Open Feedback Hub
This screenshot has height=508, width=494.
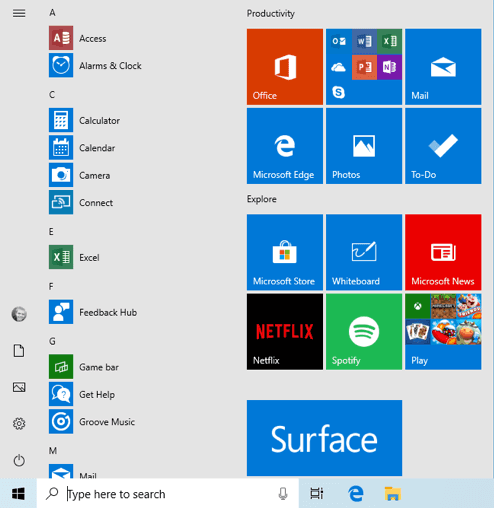pos(93,312)
